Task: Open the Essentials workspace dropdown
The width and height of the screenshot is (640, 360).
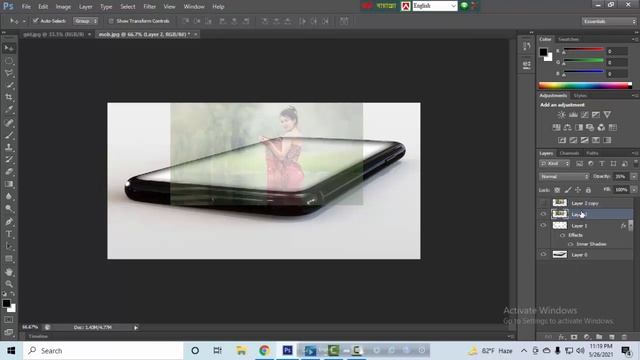Action: coord(609,21)
